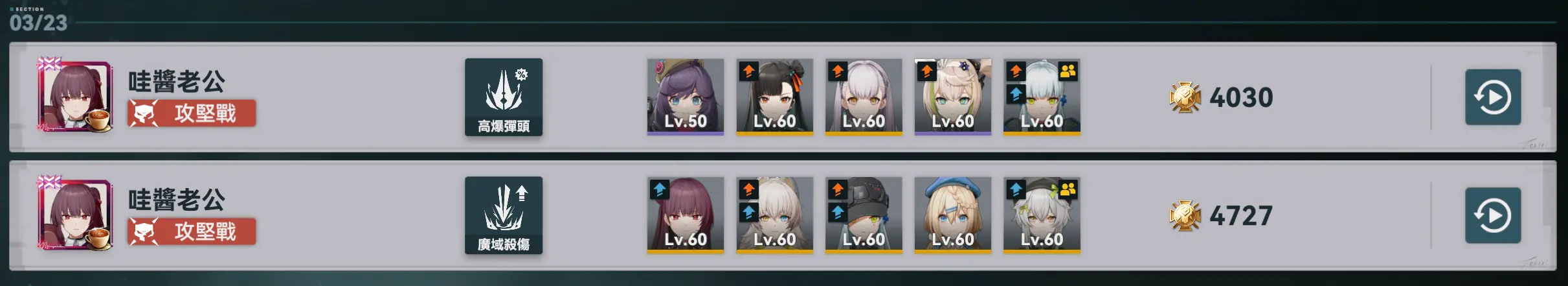Play replay for the 4727 score record

click(x=1493, y=215)
